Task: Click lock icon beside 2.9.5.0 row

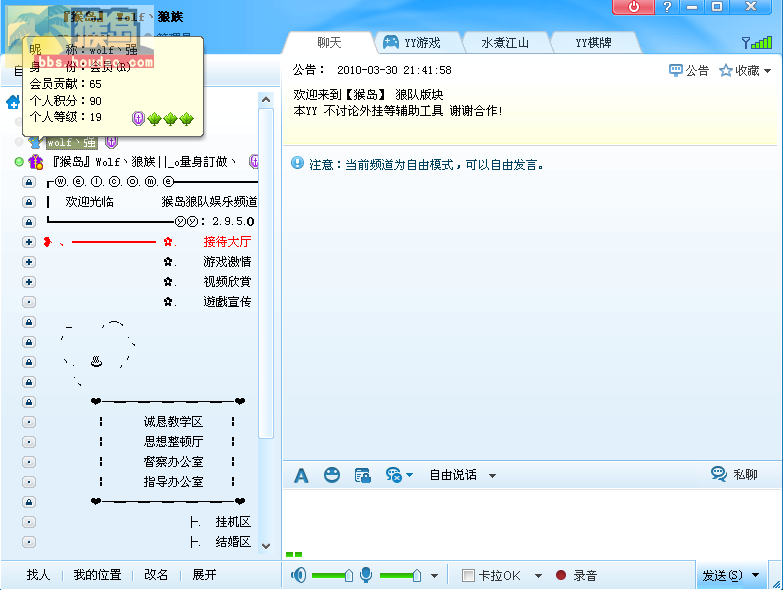Action: (29, 222)
